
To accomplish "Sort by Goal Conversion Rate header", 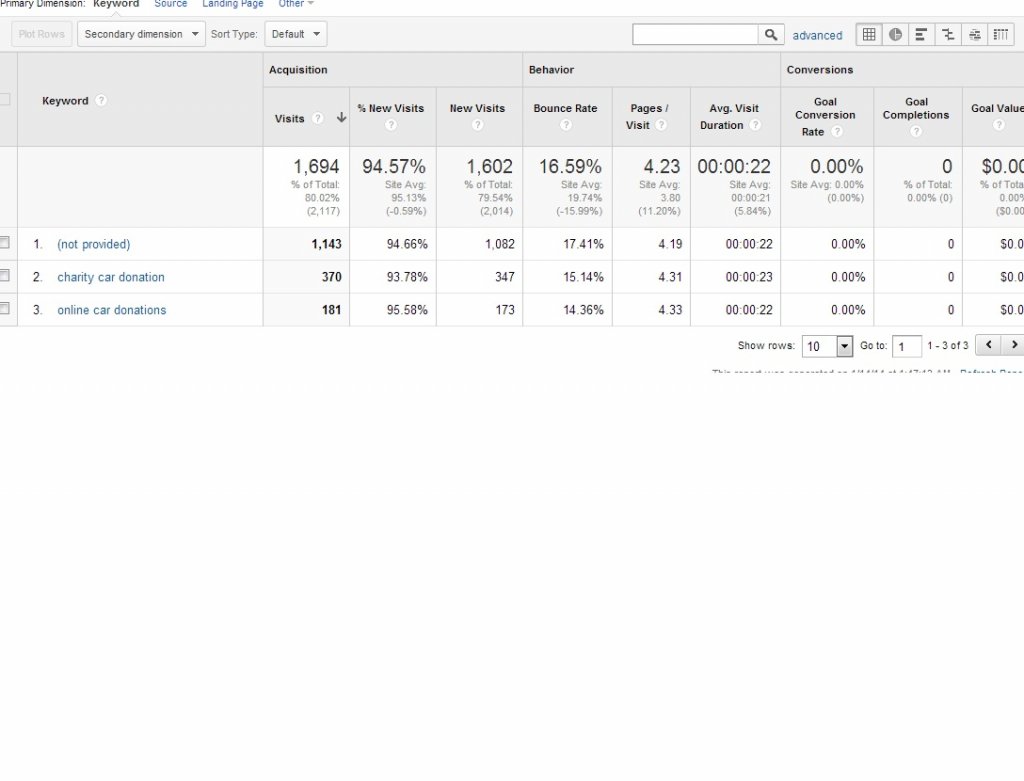I will 825,116.
